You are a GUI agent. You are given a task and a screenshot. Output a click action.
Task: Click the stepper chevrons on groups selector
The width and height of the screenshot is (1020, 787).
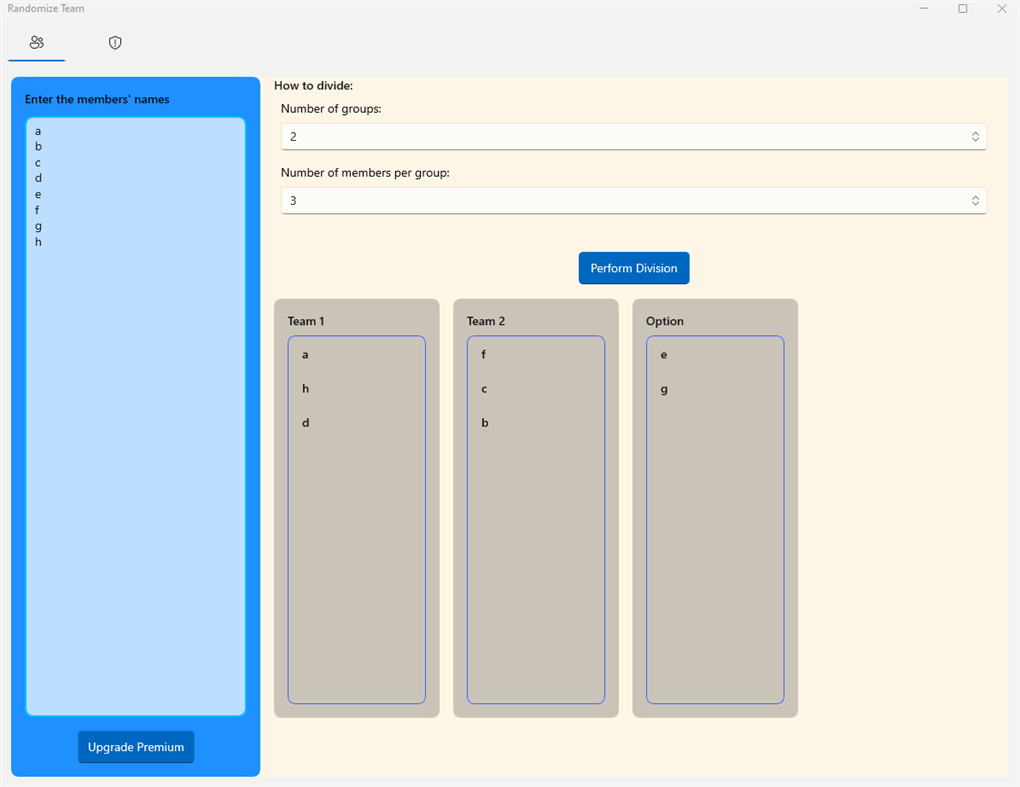[973, 136]
